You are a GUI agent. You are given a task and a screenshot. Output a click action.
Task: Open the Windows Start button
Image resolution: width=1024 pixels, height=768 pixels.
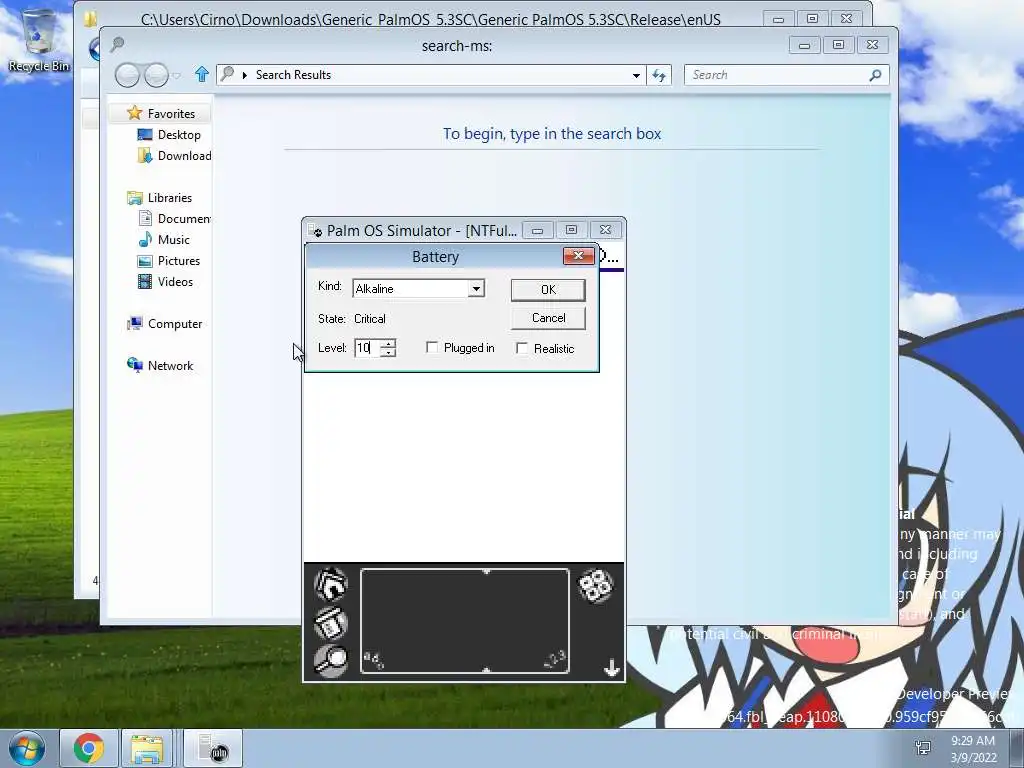[x=27, y=748]
